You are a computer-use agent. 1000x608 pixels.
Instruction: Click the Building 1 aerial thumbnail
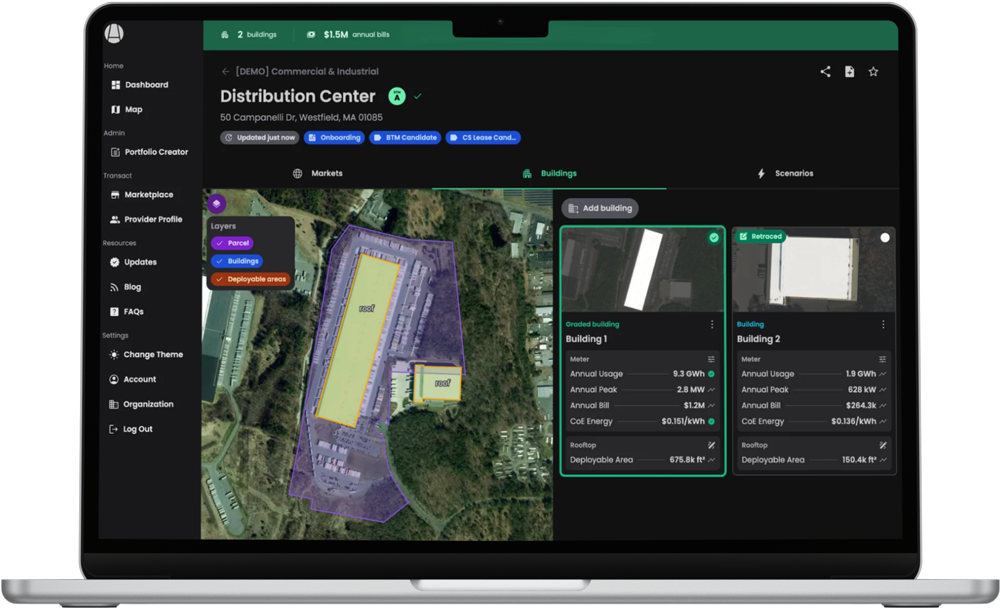pos(643,270)
